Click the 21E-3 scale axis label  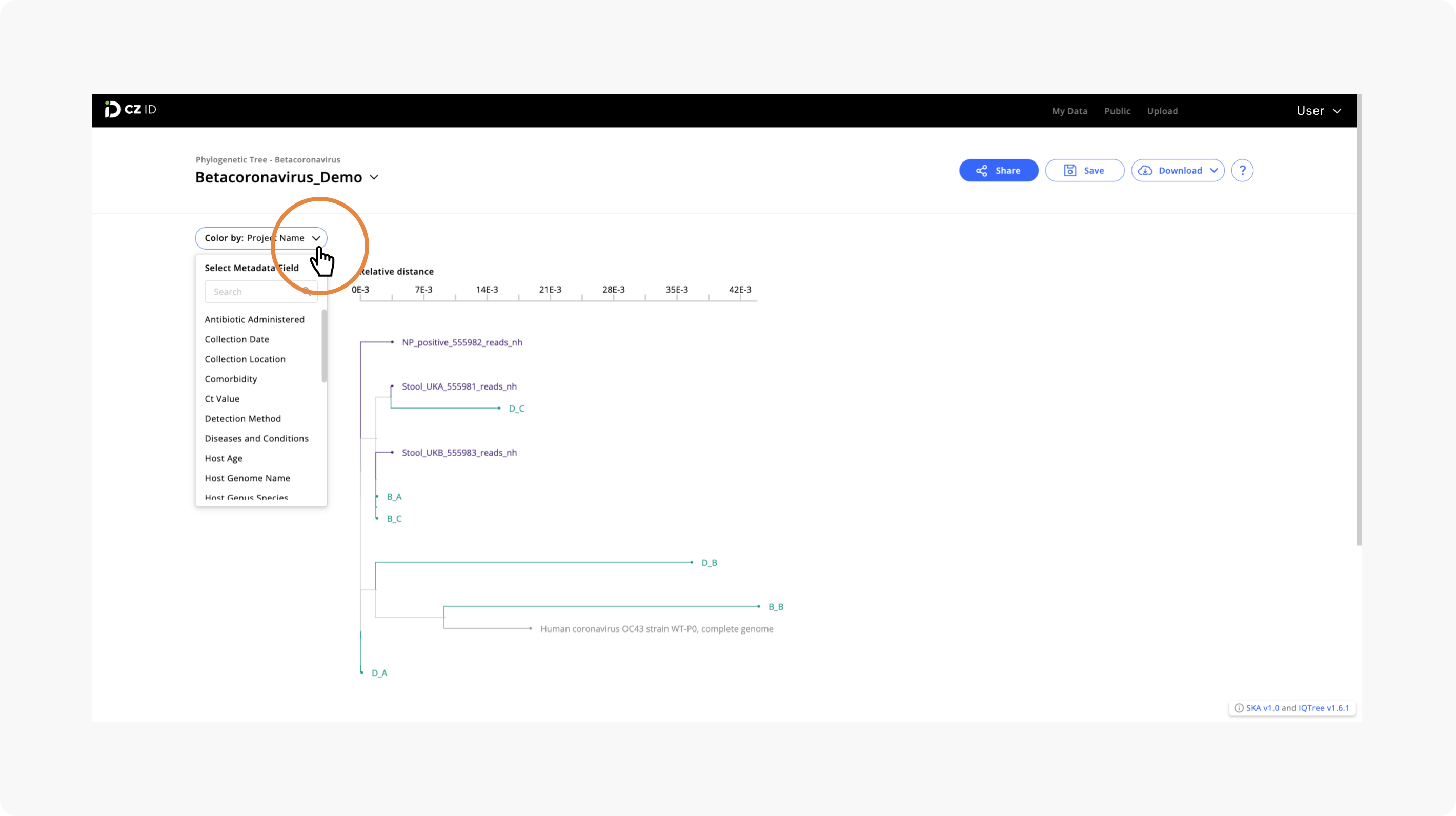(x=550, y=290)
